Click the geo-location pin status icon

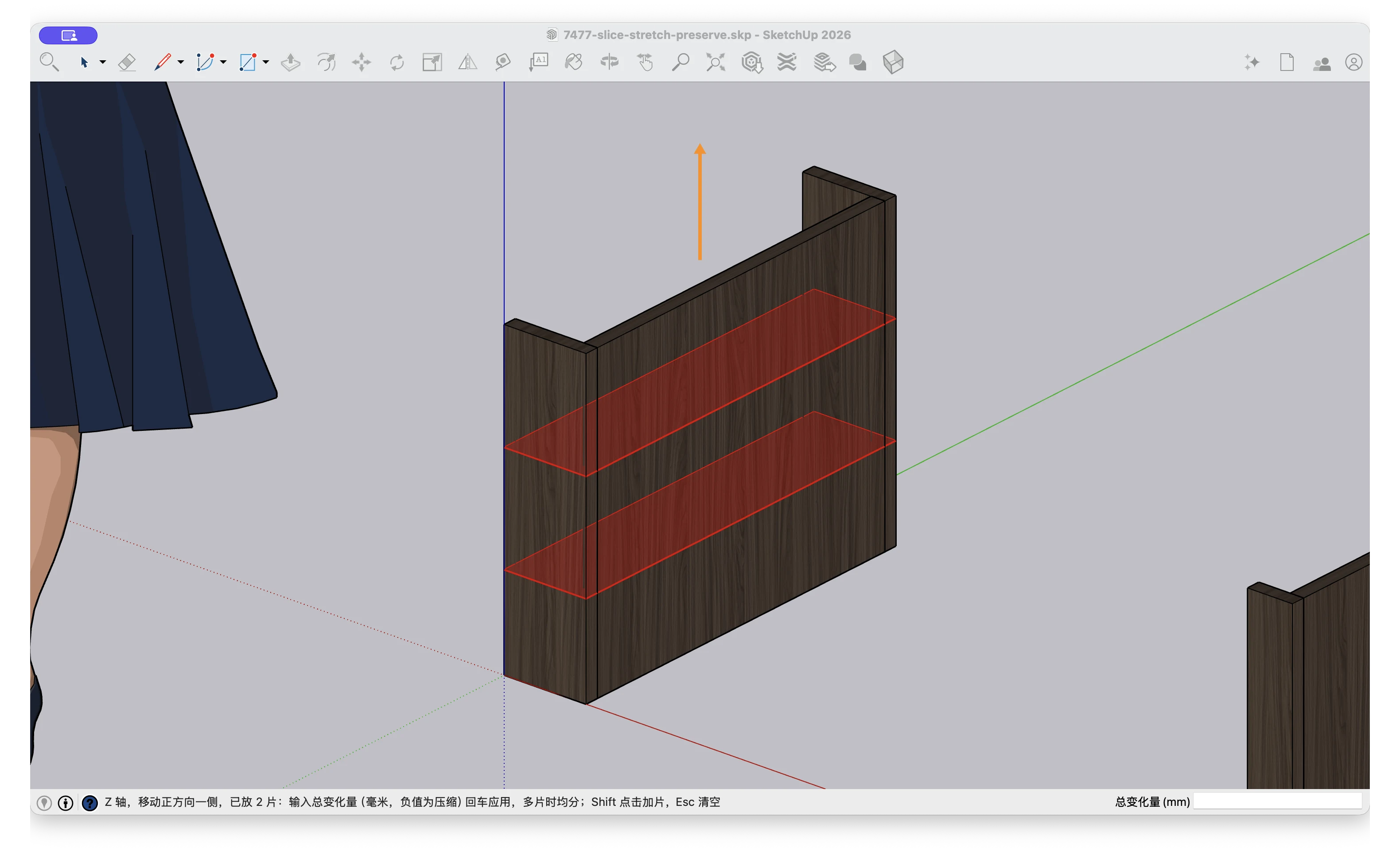(x=44, y=802)
